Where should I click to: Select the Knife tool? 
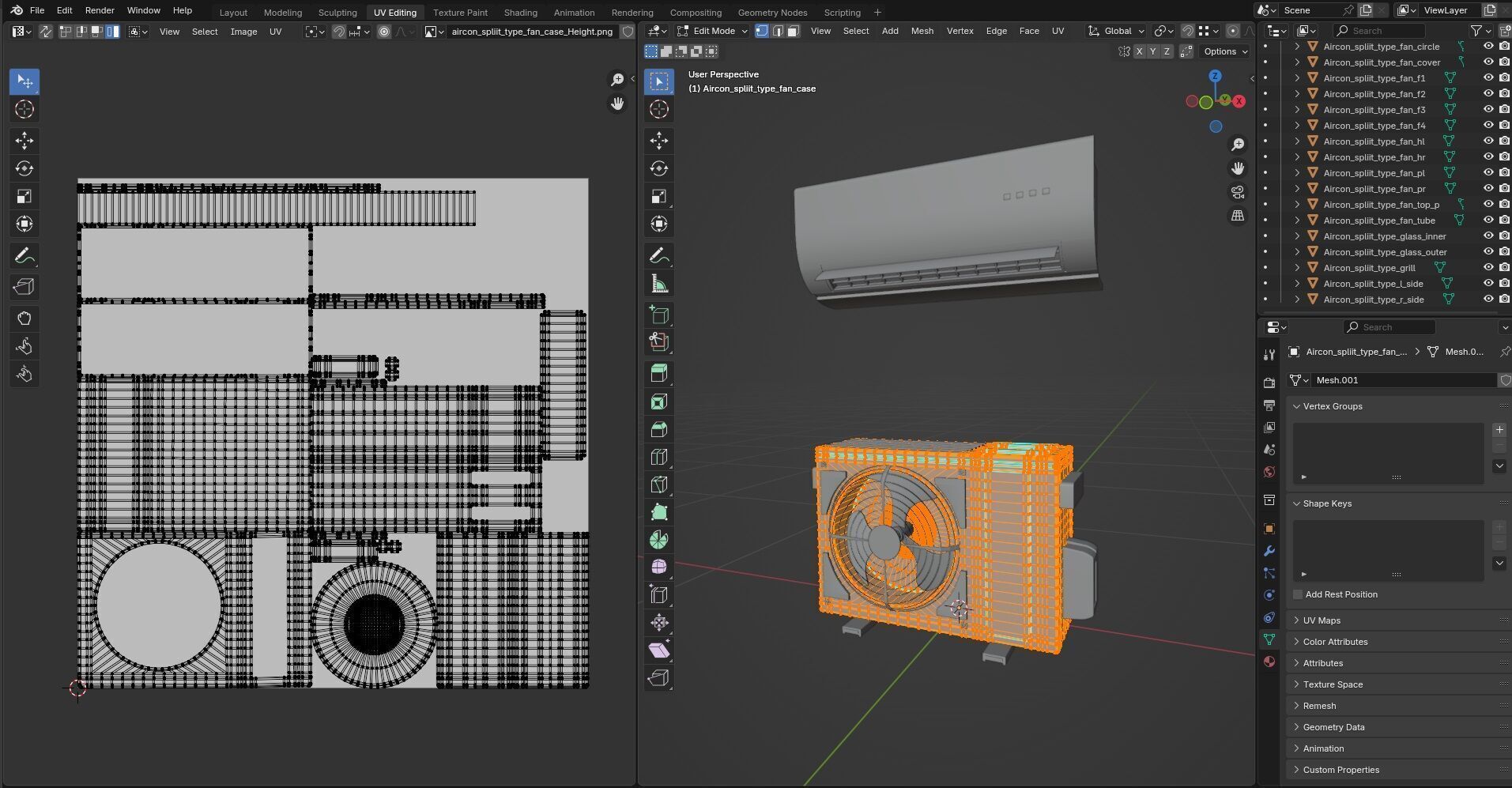coord(659,484)
